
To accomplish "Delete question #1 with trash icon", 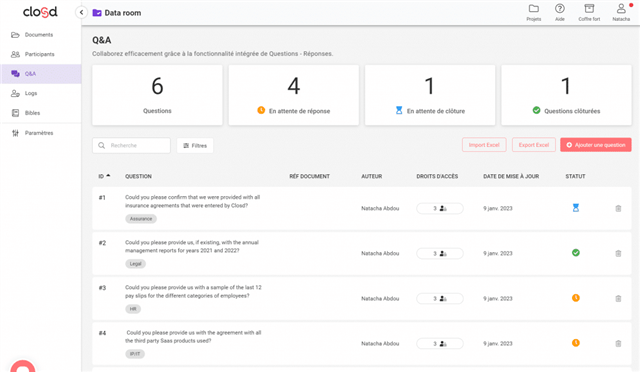I will coord(618,208).
